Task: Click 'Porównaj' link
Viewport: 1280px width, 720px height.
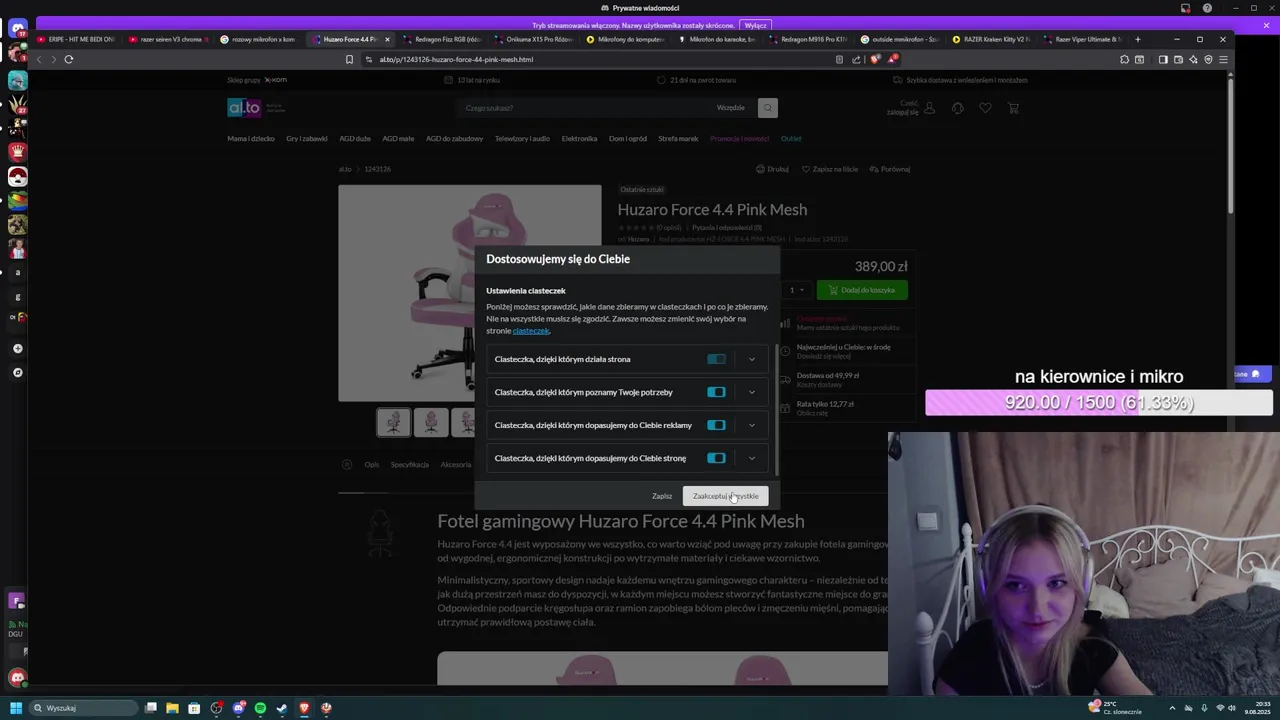Action: (890, 169)
